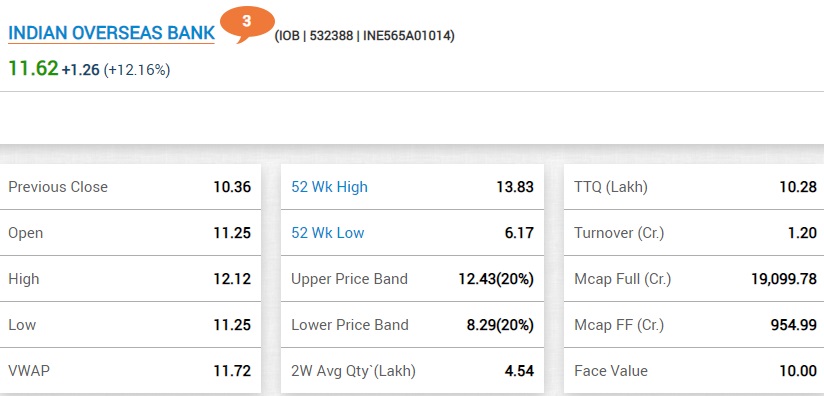Viewport: 824px width, 396px height.
Task: Select the Upper Price Band value
Action: click(496, 279)
